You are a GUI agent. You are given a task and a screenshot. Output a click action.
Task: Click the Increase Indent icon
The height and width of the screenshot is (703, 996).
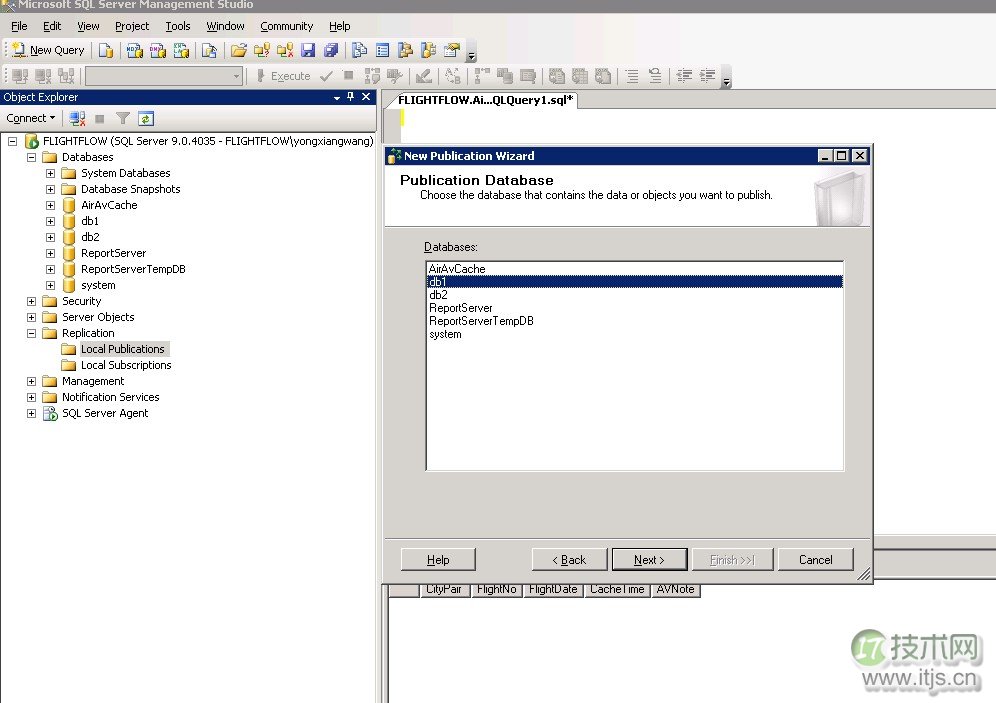pyautogui.click(x=707, y=76)
